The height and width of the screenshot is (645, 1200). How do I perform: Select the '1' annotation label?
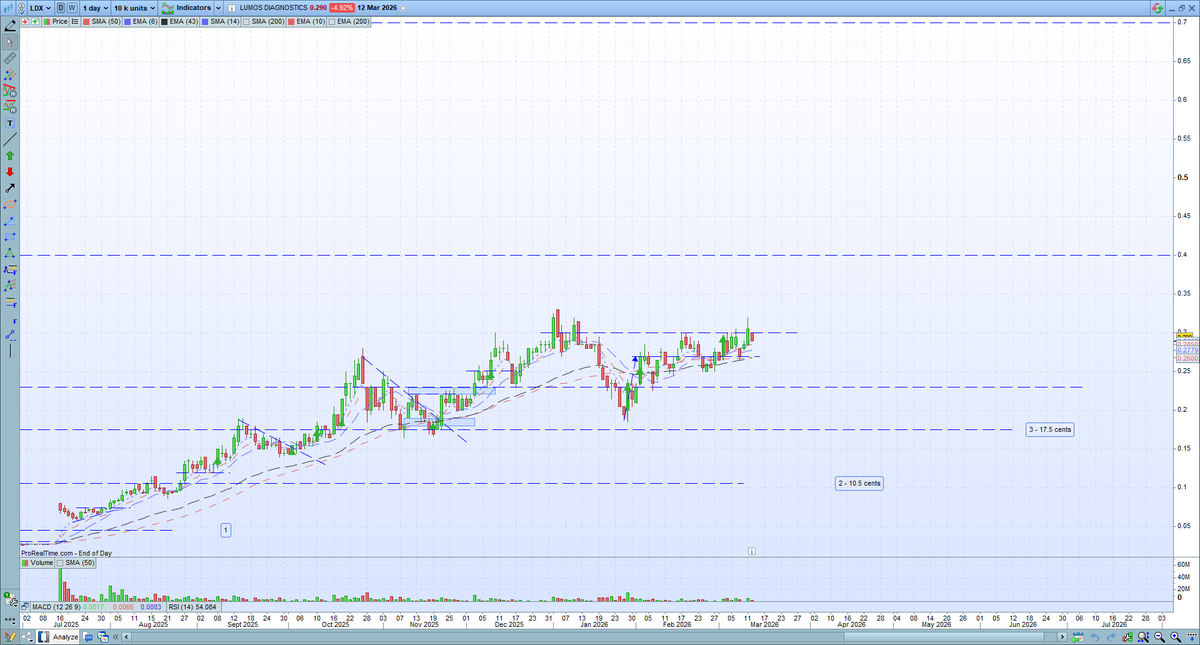click(227, 529)
